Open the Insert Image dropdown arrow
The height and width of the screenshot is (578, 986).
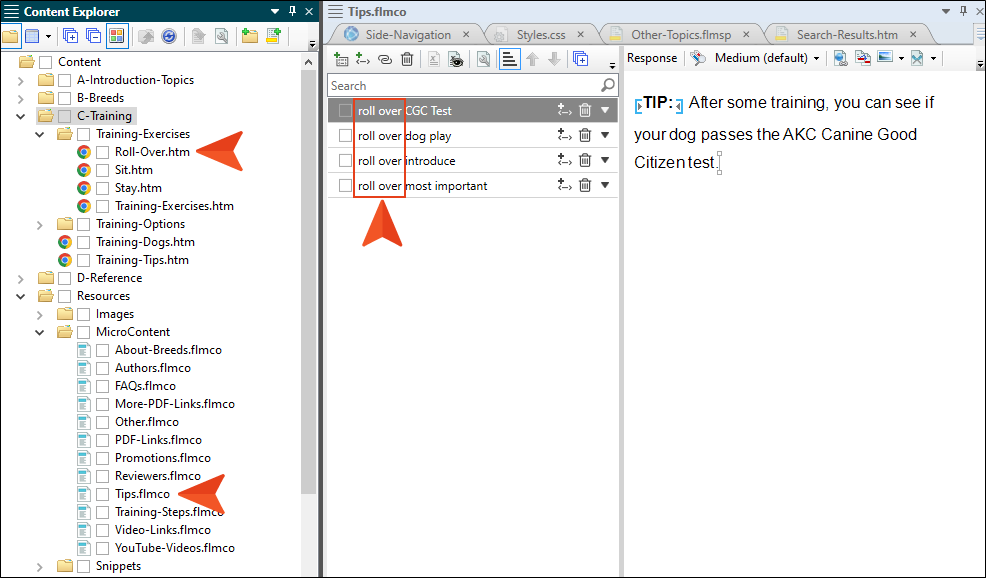(x=901, y=58)
